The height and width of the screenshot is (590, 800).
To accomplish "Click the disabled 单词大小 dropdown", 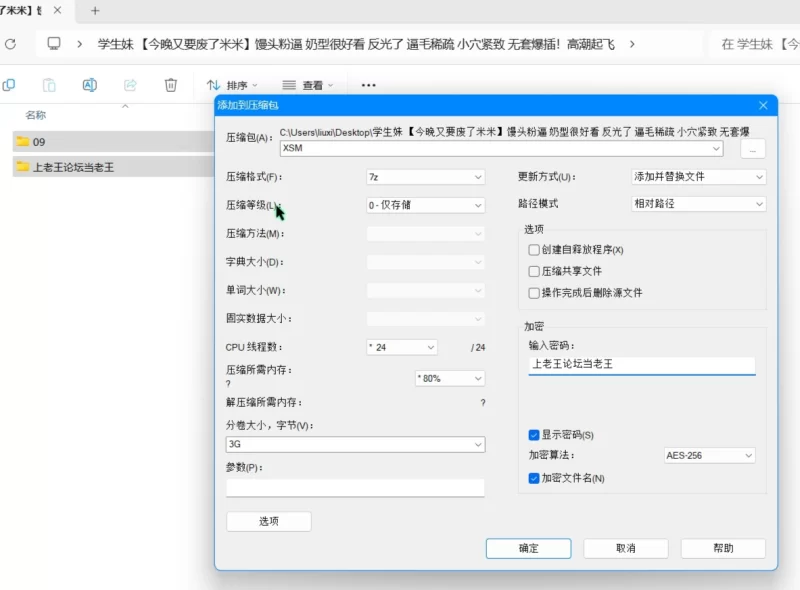I will pos(426,290).
